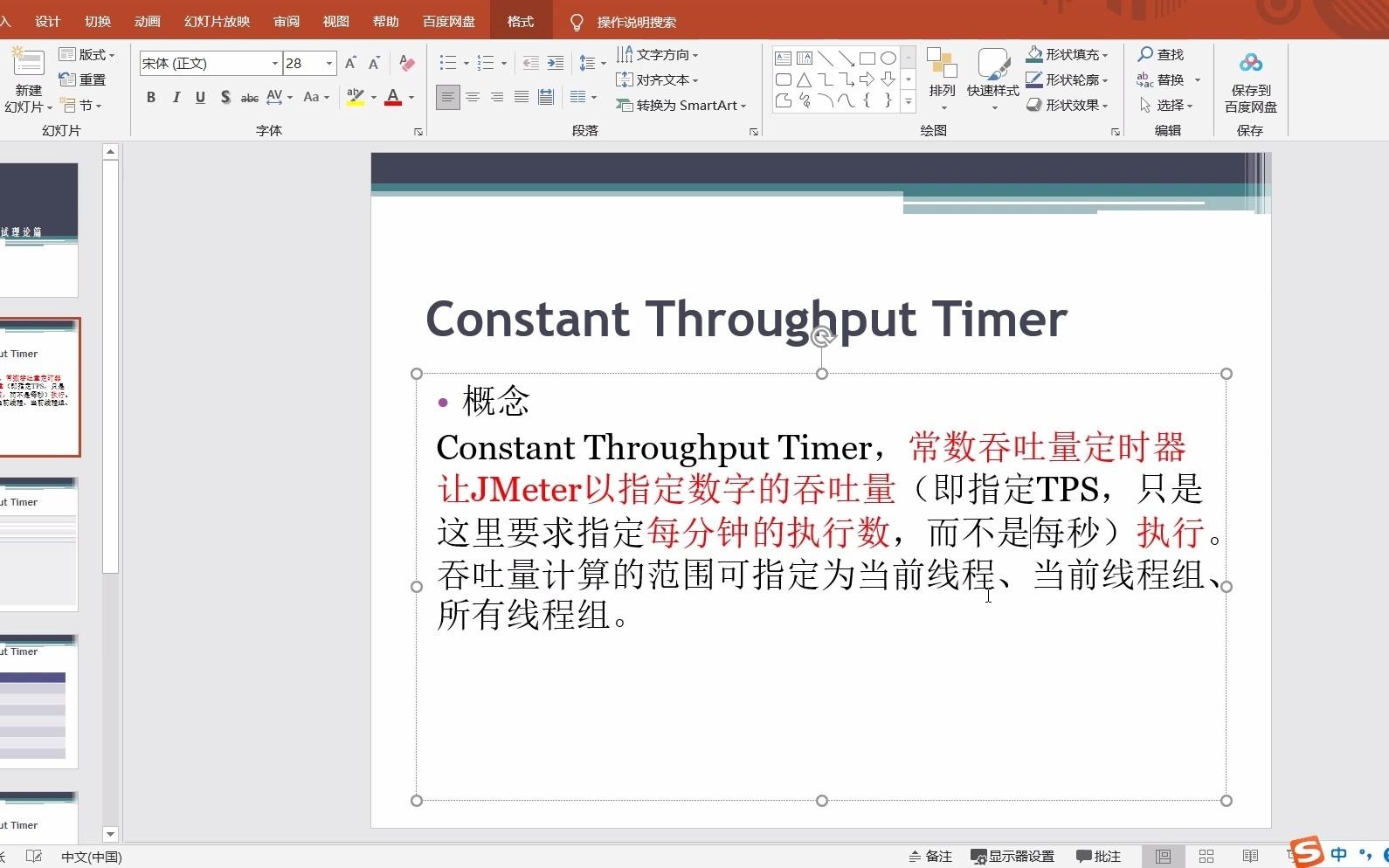Click 保存到百度网盘 icon
This screenshot has height=868, width=1389.
(1251, 82)
